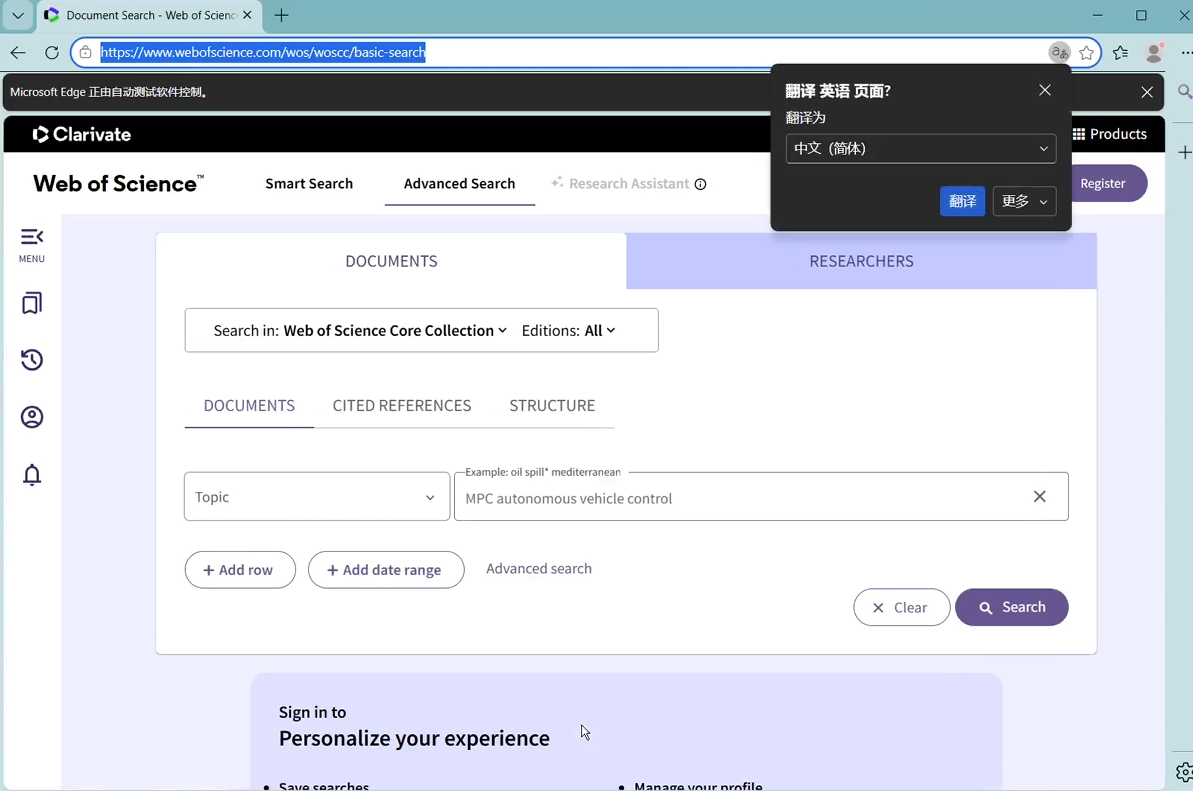
Task: Open the marked list bookmark icon
Action: pos(31,303)
